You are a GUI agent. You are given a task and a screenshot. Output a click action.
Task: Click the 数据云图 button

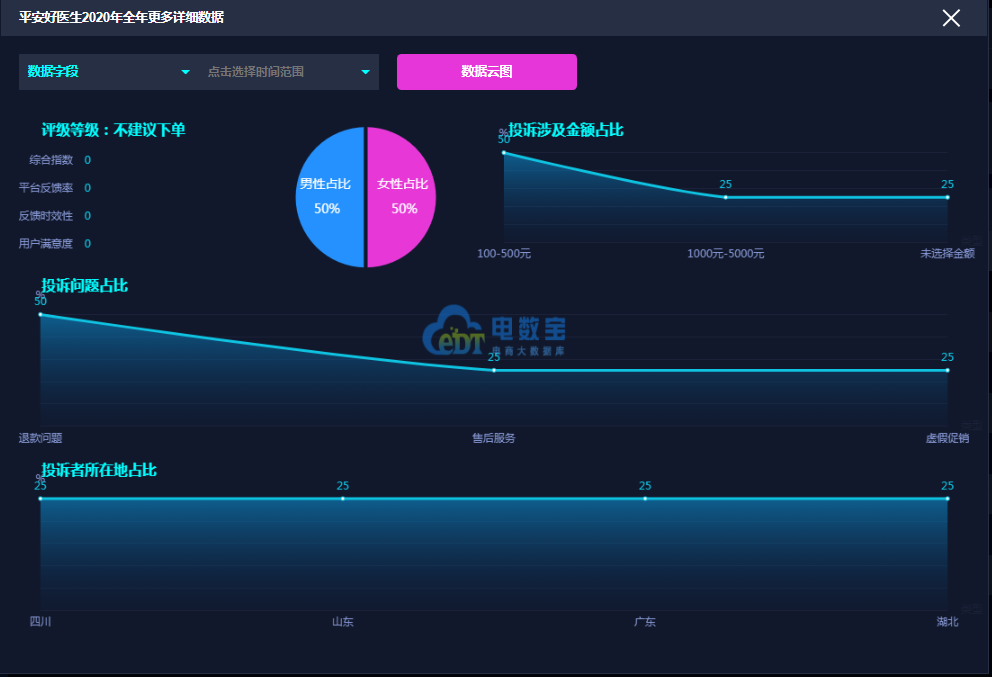(x=487, y=71)
